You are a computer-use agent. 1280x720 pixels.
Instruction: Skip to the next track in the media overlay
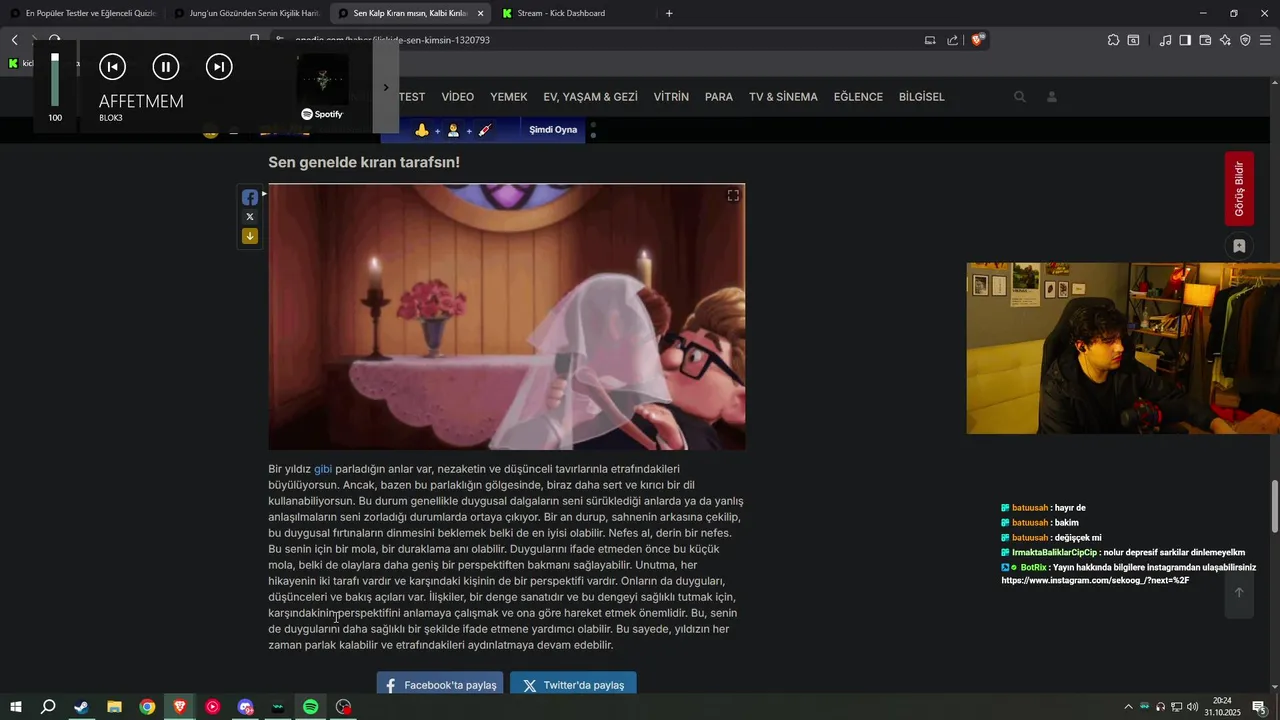(x=219, y=67)
